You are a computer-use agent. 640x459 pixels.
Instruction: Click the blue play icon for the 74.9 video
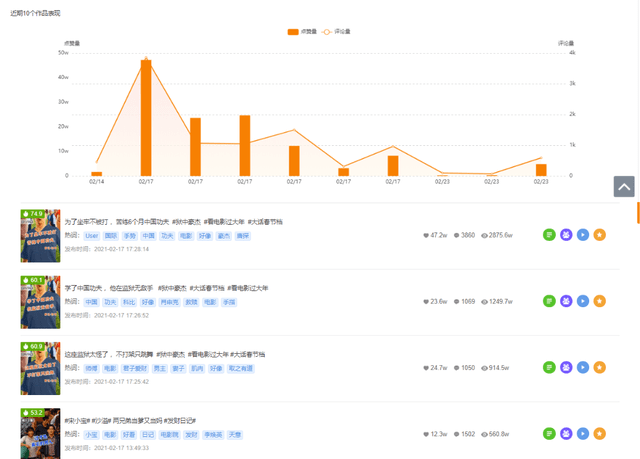point(583,235)
